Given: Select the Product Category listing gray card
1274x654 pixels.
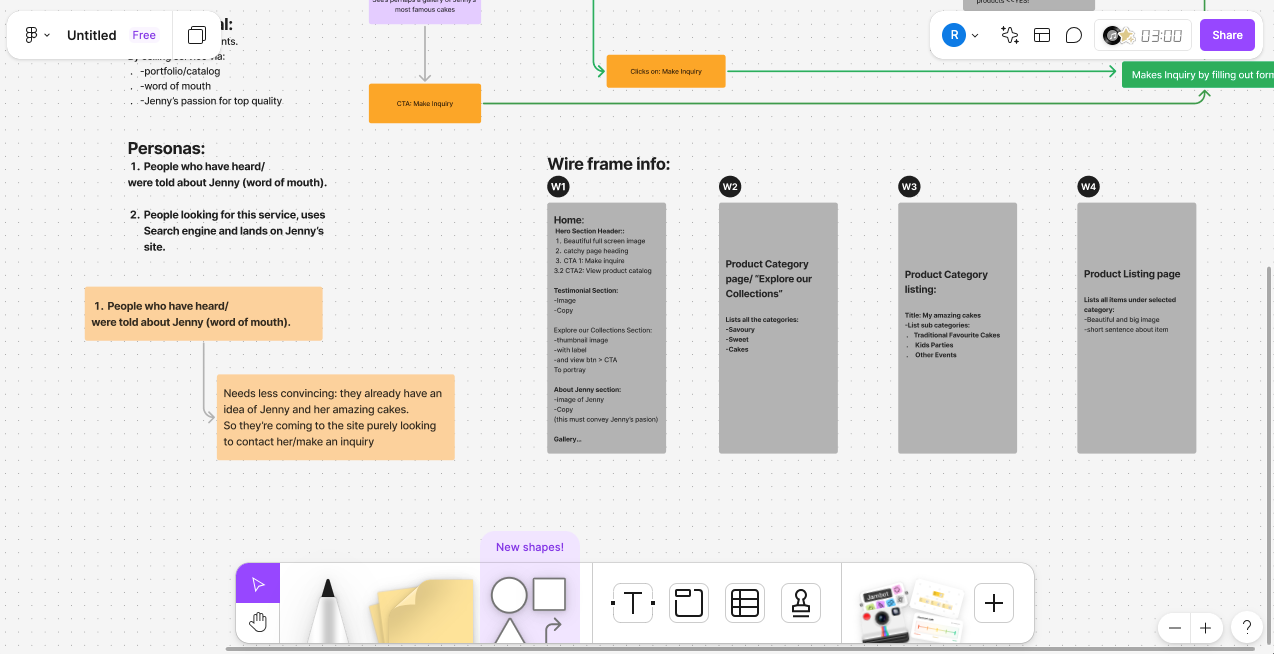Looking at the screenshot, I should click(x=957, y=328).
